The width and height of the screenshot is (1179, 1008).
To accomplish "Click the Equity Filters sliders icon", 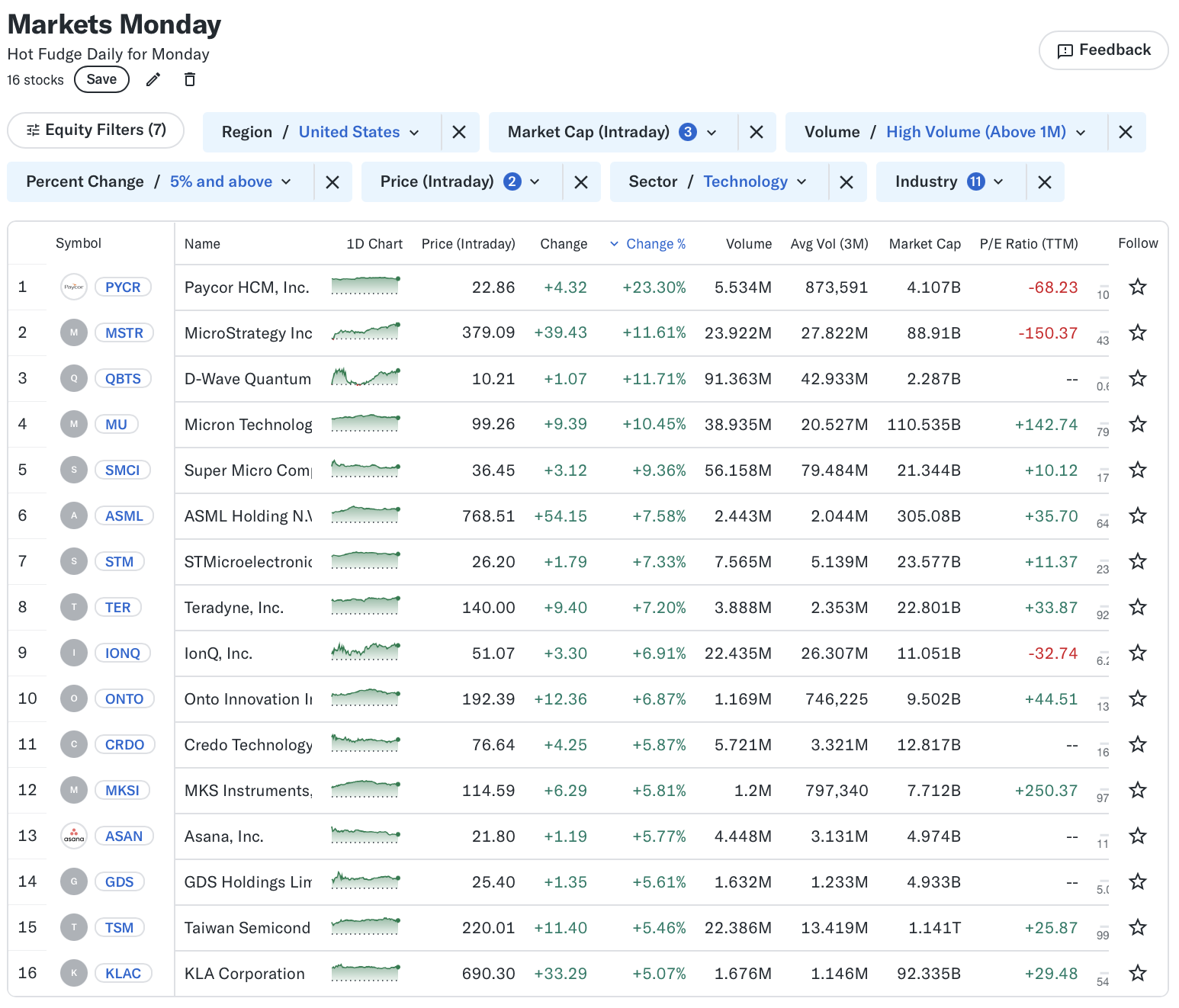I will (34, 130).
